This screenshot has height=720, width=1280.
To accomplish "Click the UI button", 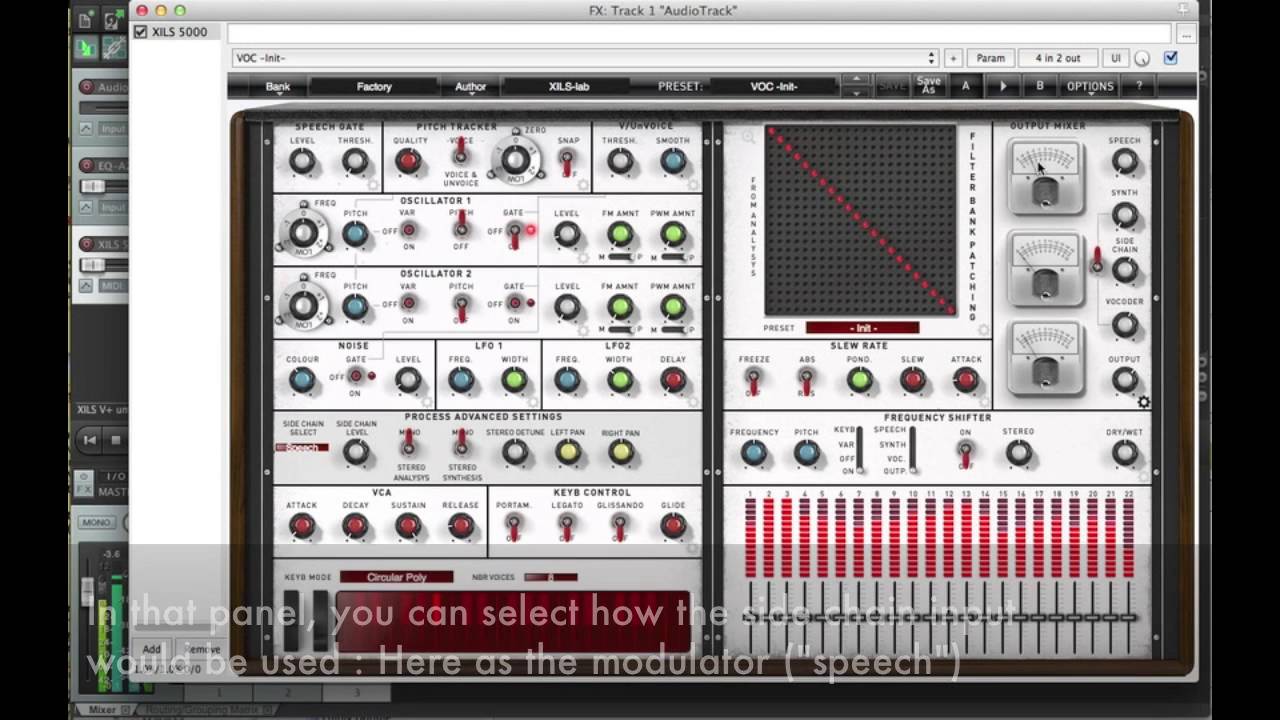I will tap(1116, 58).
